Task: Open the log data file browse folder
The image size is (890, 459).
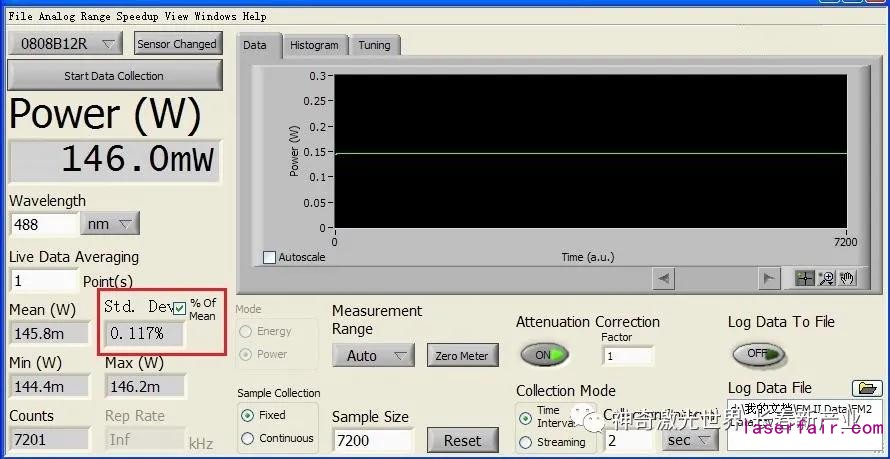Action: 866,388
